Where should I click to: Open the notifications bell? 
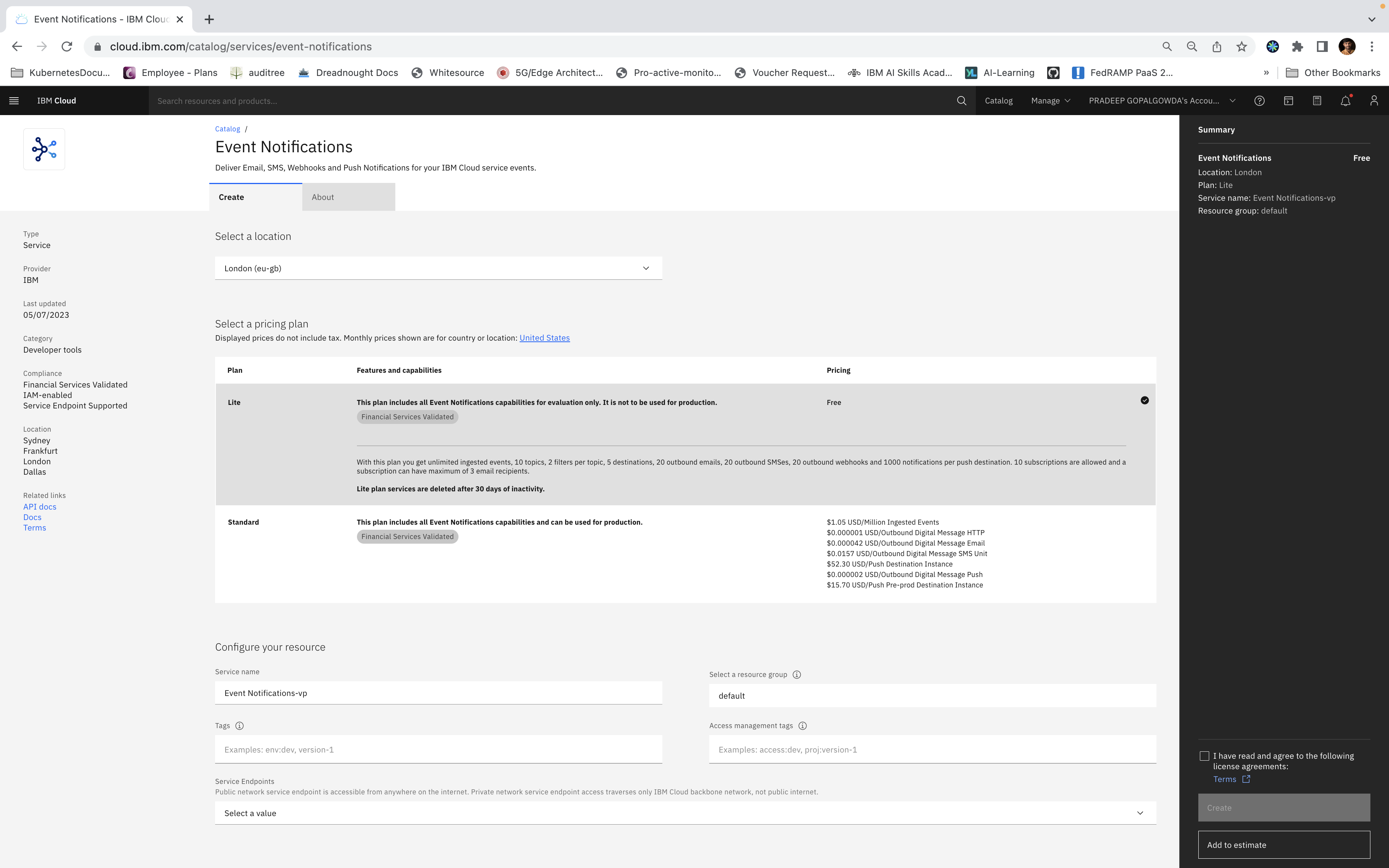(x=1345, y=100)
